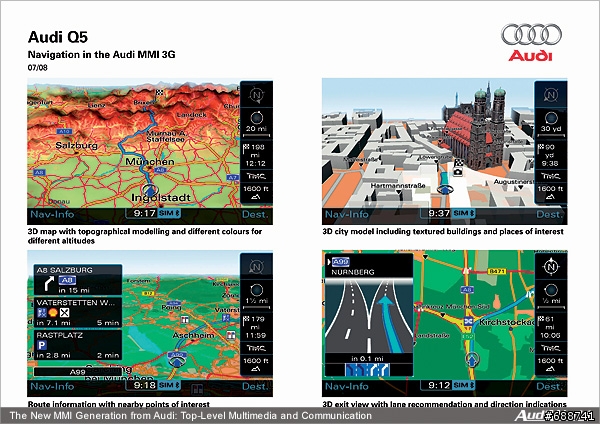Select the A8 SALZBURG route entry
The image size is (600, 424).
coord(78,280)
